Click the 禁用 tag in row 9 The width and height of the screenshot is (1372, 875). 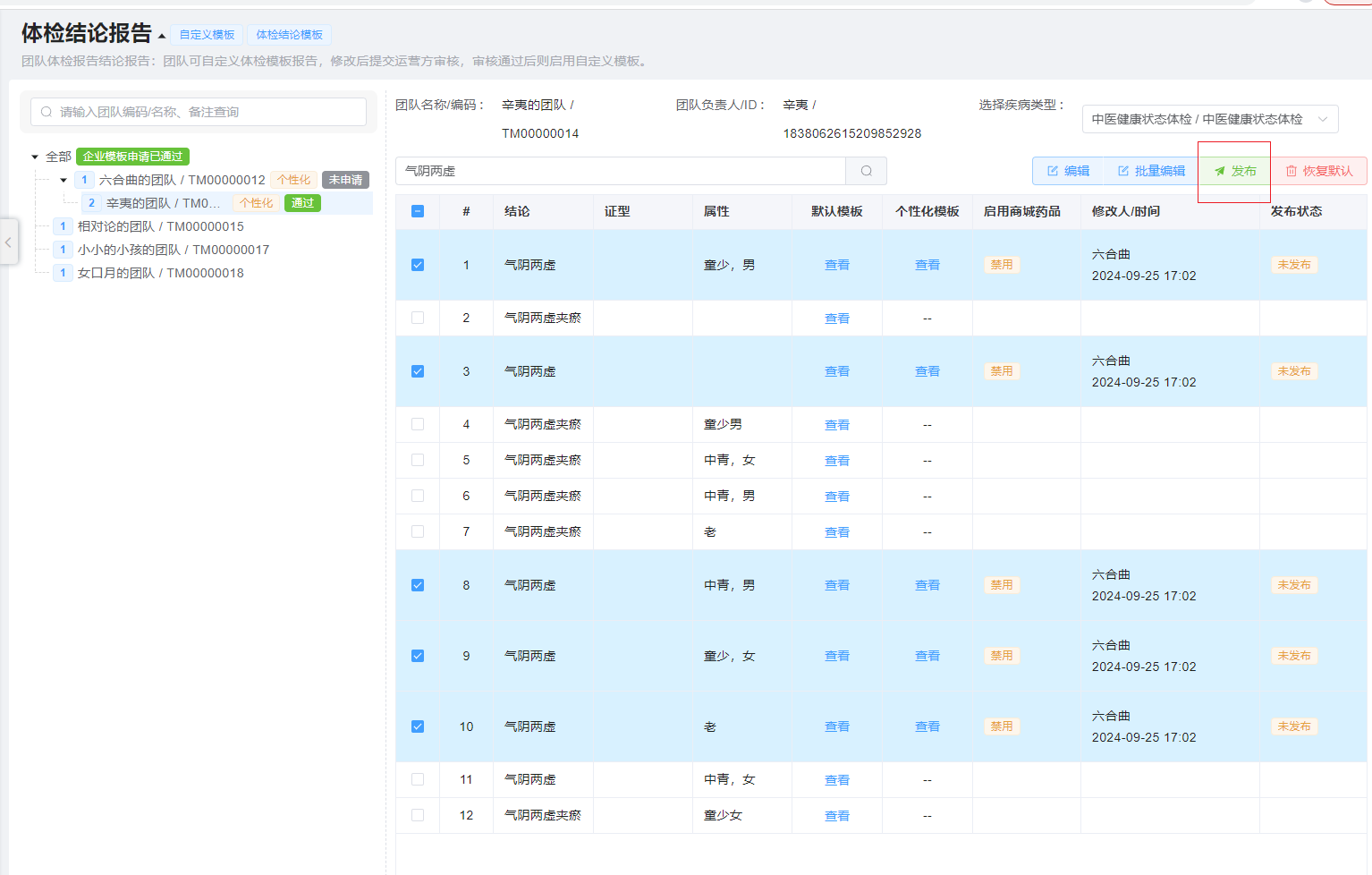1002,656
